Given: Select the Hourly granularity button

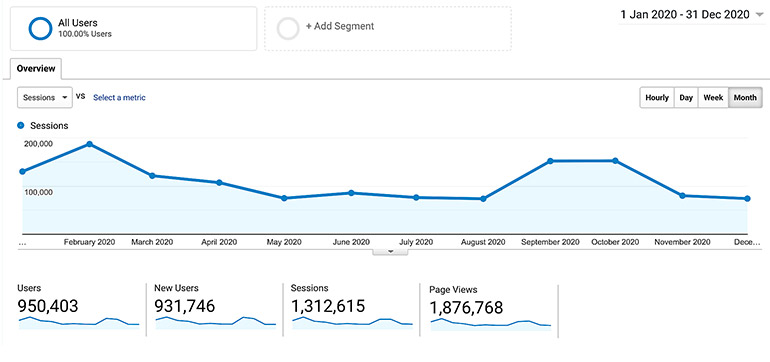Looking at the screenshot, I should pos(657,97).
